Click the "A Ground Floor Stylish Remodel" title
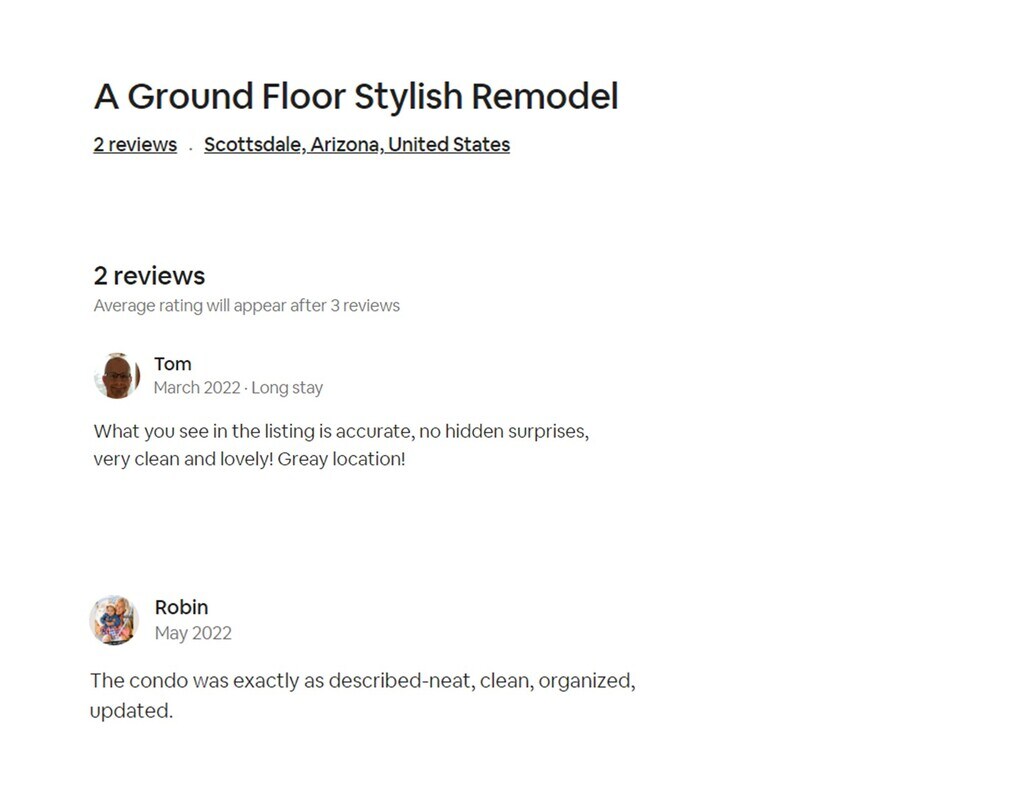Image resolution: width=1024 pixels, height=791 pixels. [x=356, y=97]
